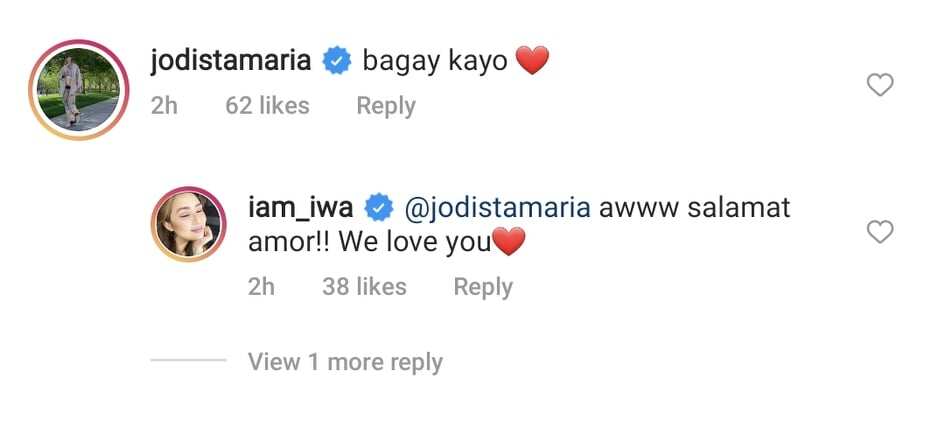Click the verified badge beside iam_iwa
The height and width of the screenshot is (422, 945).
[x=380, y=209]
